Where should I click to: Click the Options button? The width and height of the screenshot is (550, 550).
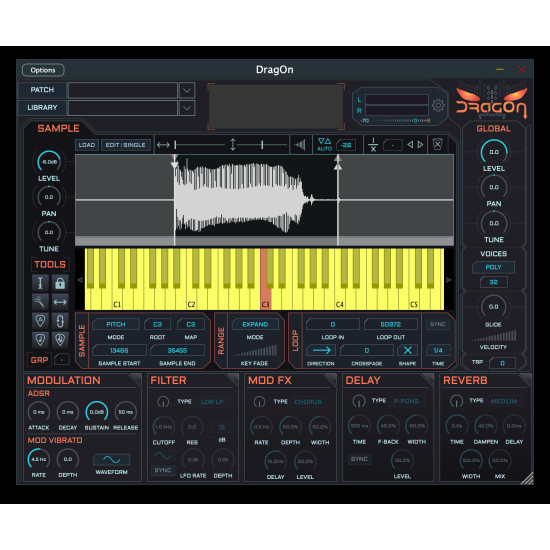point(43,70)
